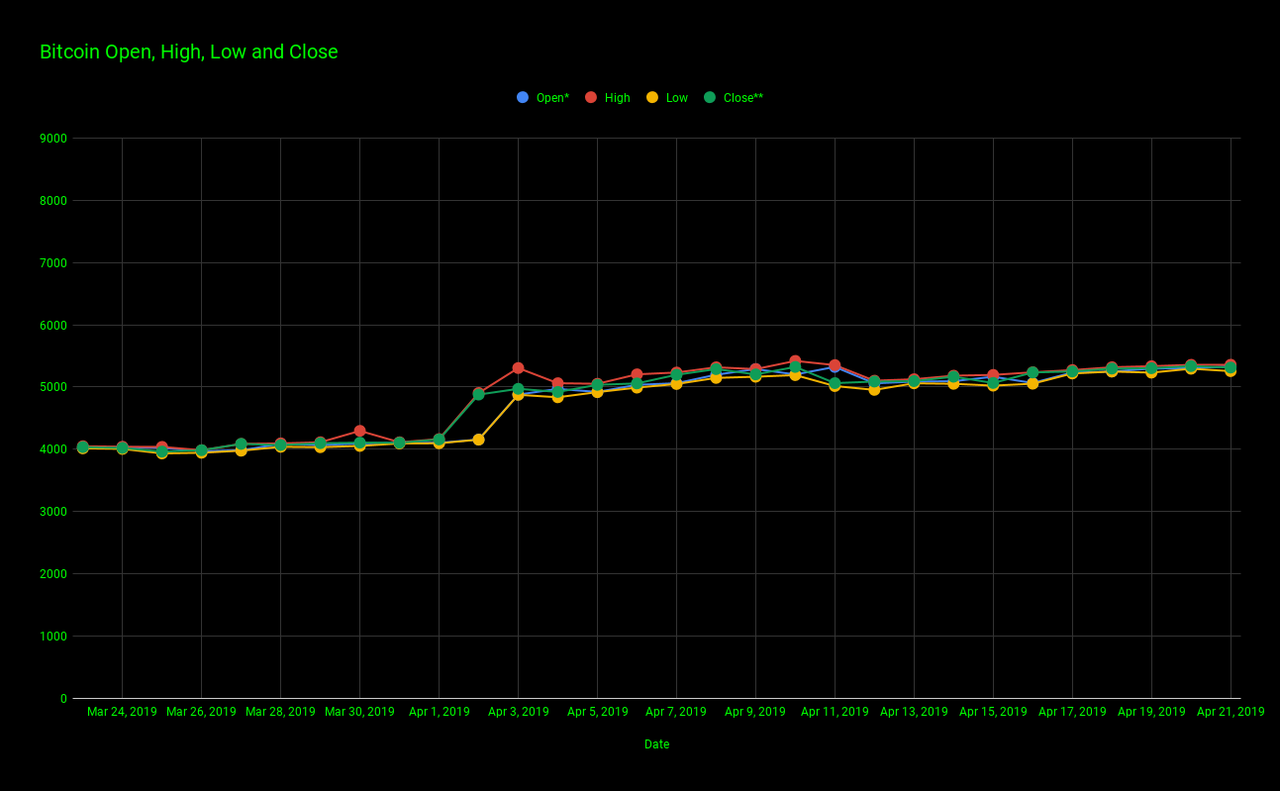Click the y-axis label 7000

55,263
